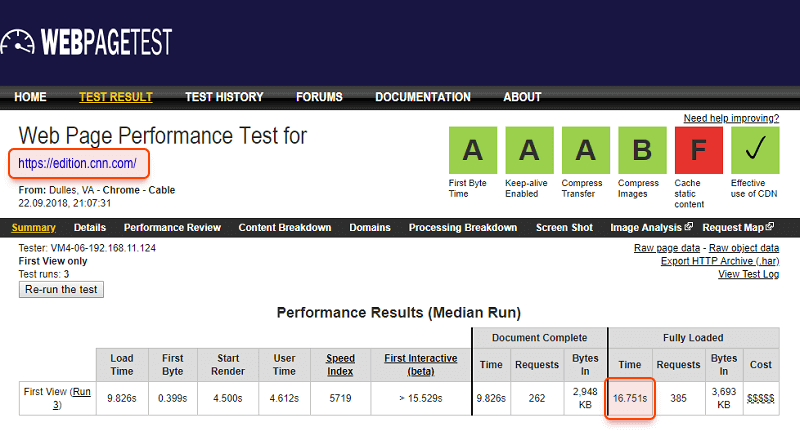Image resolution: width=800 pixels, height=431 pixels.
Task: Click the external-link icon beside Image Analysis
Action: pos(688,226)
